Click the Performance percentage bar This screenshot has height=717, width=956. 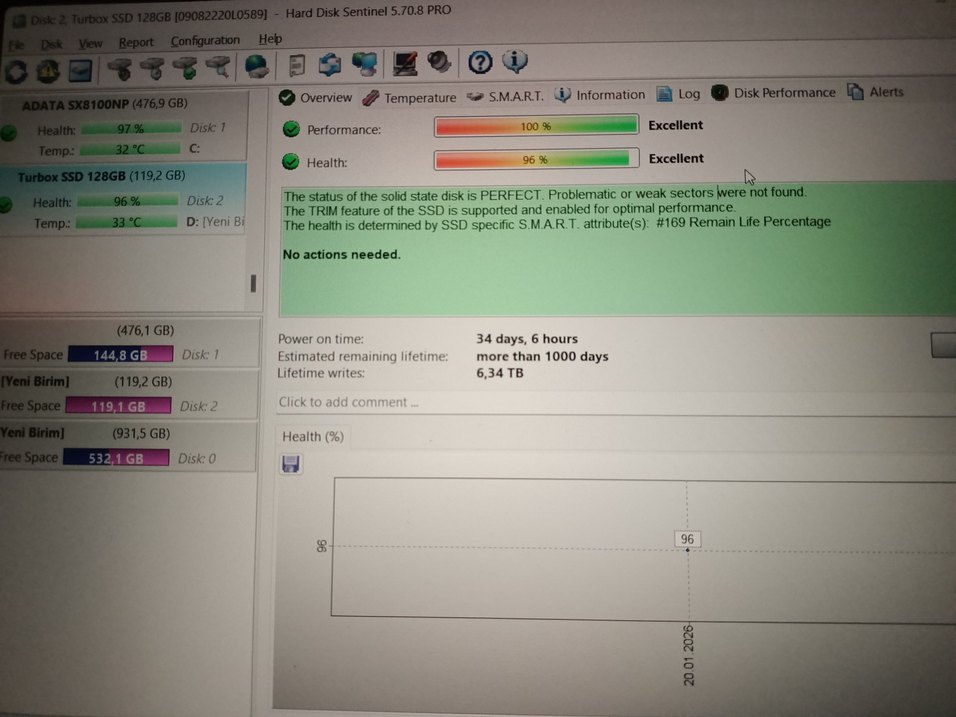[536, 125]
